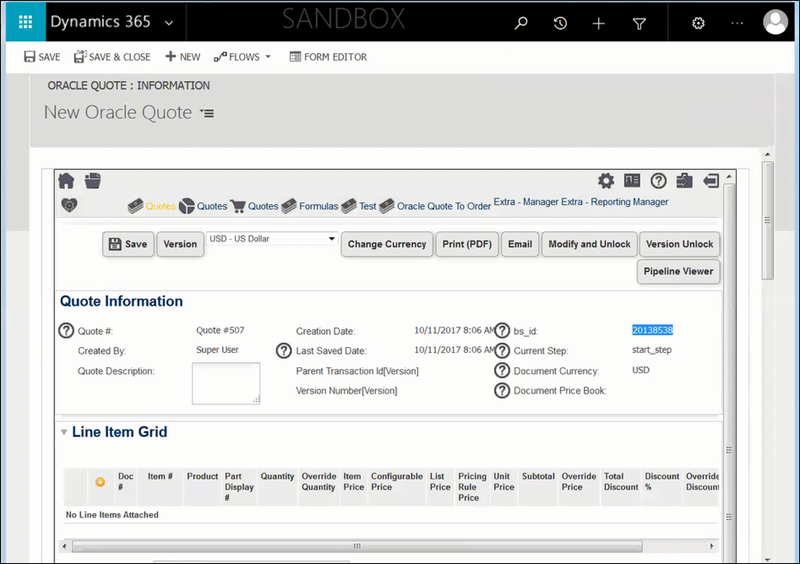Select the highlighted orange Quotes tab

point(152,206)
